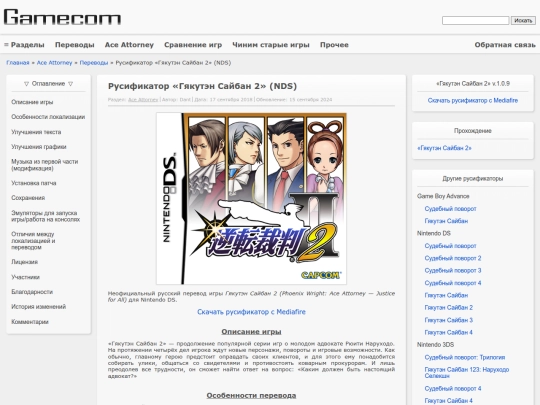
Task: Jump to Лицензия section
Action: [x=24, y=262]
